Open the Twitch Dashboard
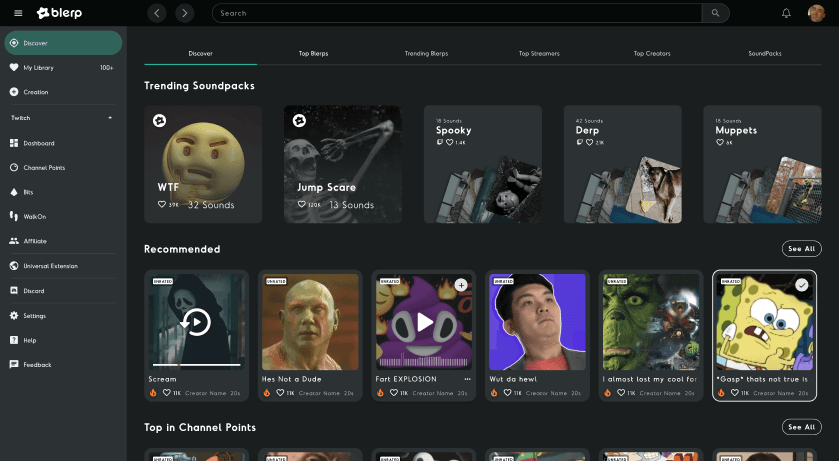Image resolution: width=839 pixels, height=461 pixels. (x=63, y=143)
